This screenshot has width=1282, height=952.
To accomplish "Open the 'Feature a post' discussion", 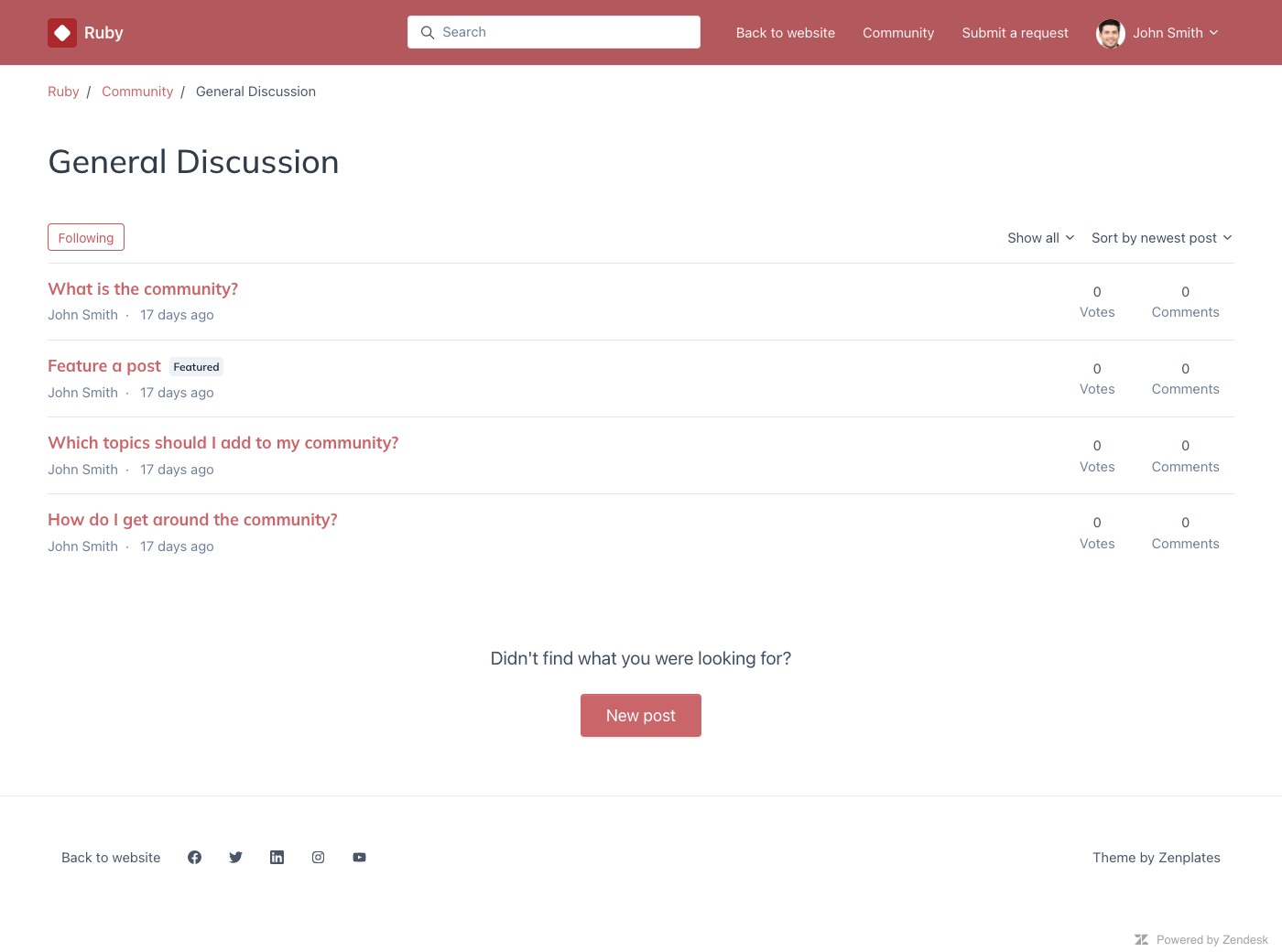I will (104, 366).
